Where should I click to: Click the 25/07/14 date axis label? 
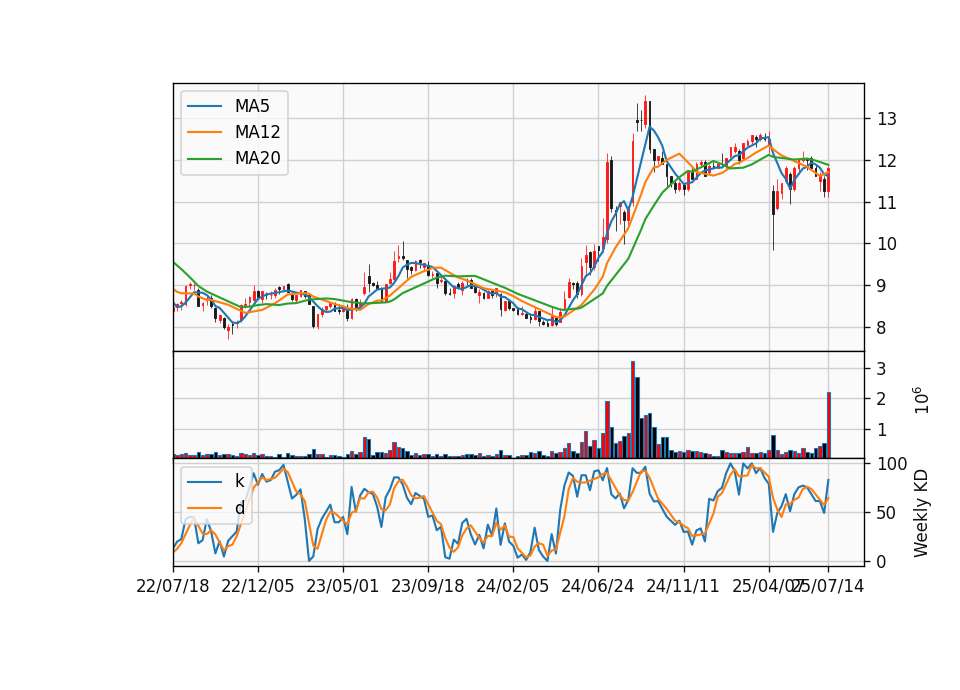point(828,587)
